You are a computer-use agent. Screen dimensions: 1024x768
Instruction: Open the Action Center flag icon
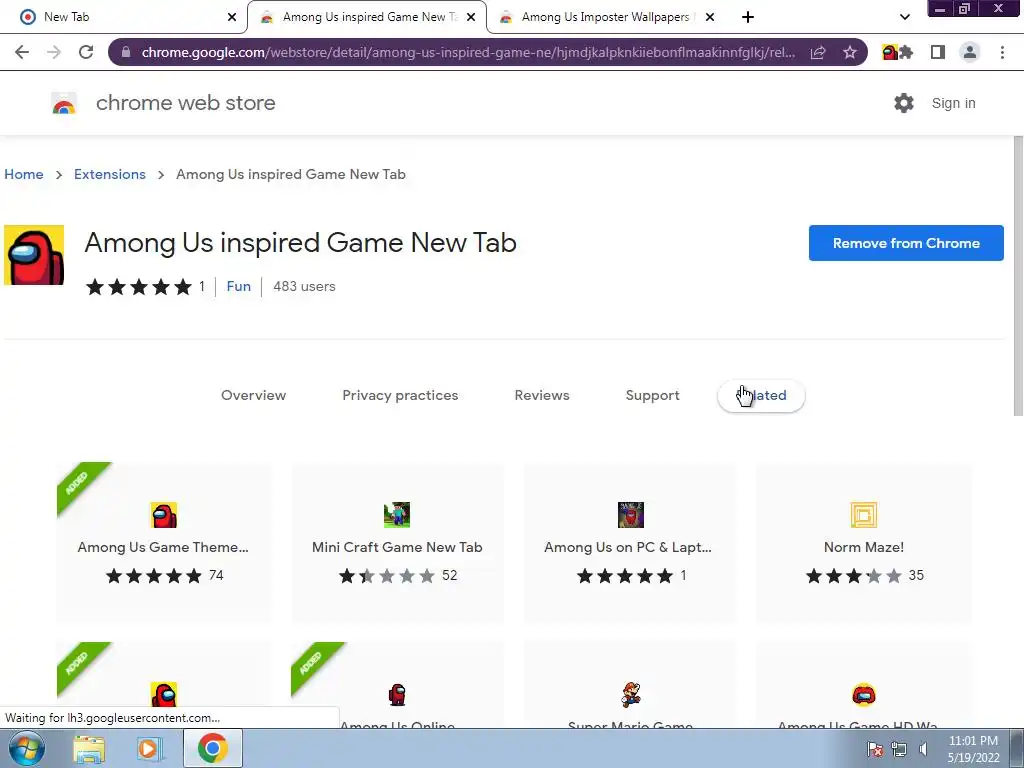[875, 749]
